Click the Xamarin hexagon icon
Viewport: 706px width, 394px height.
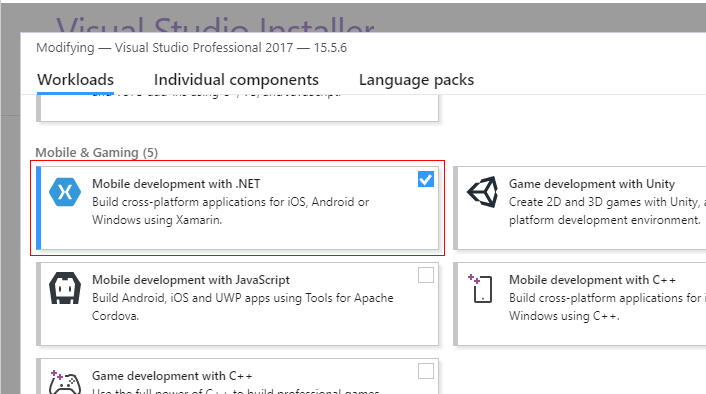tap(65, 192)
